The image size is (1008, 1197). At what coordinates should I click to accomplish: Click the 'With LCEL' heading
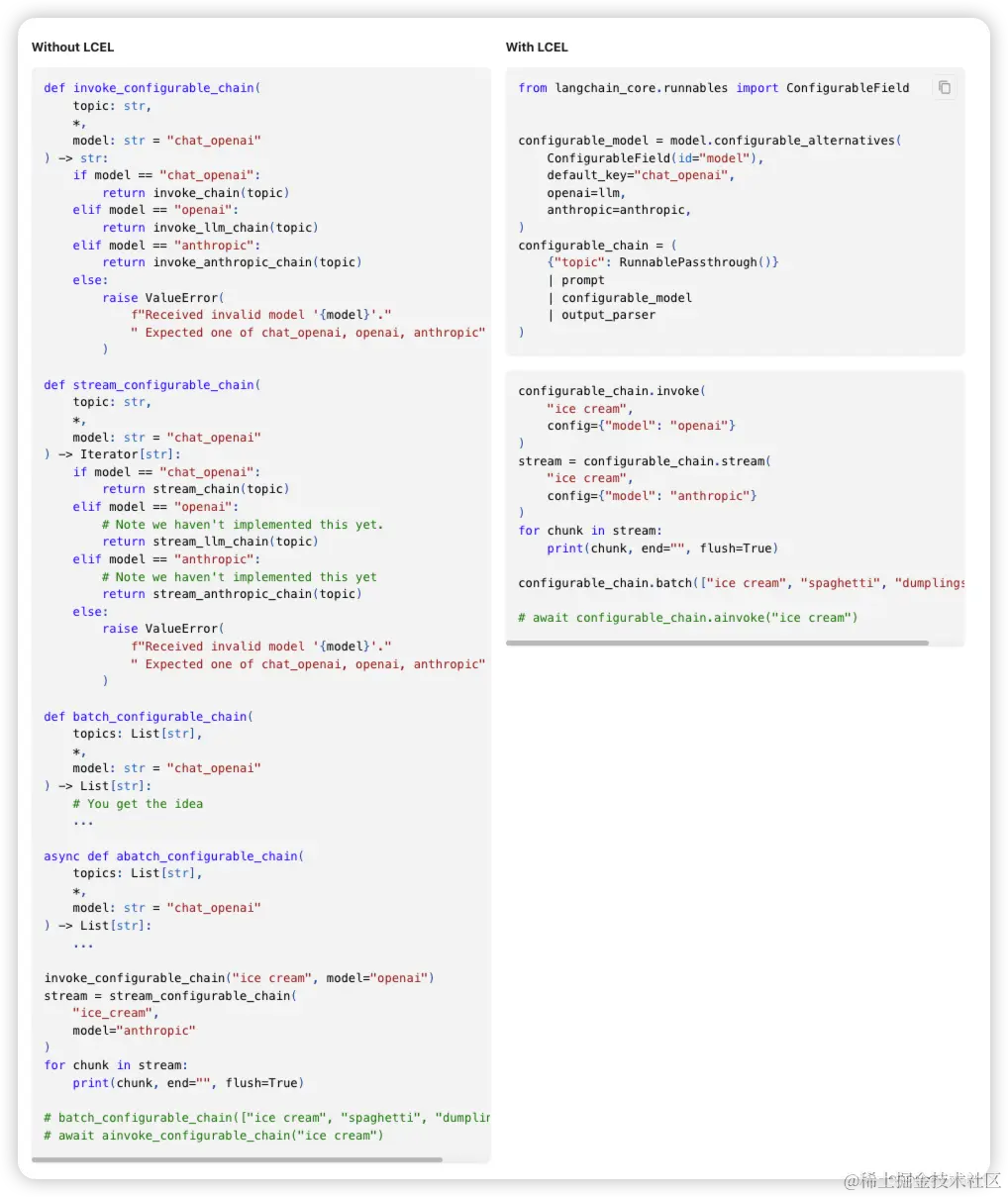click(537, 47)
